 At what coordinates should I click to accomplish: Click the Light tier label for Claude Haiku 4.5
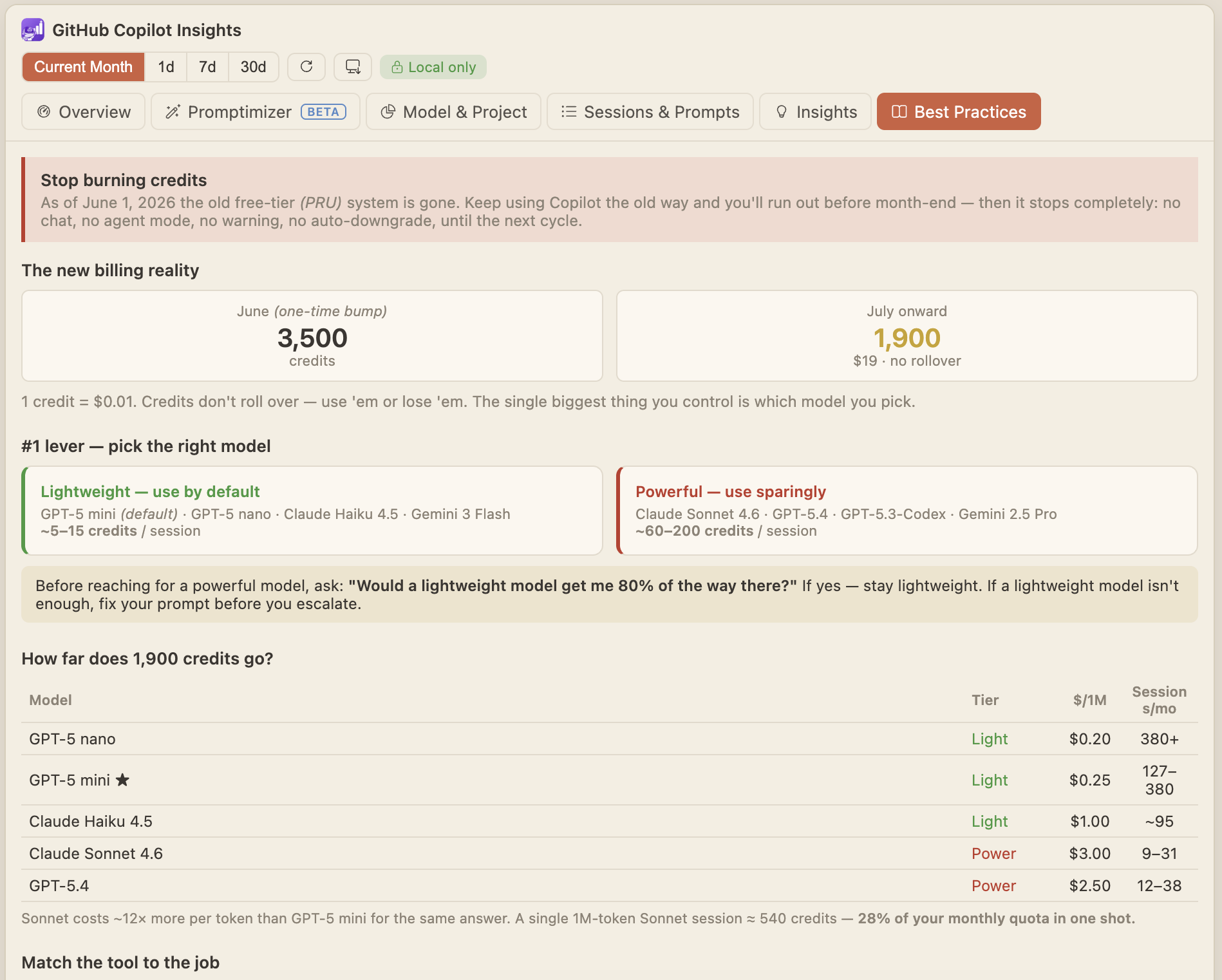point(990,821)
